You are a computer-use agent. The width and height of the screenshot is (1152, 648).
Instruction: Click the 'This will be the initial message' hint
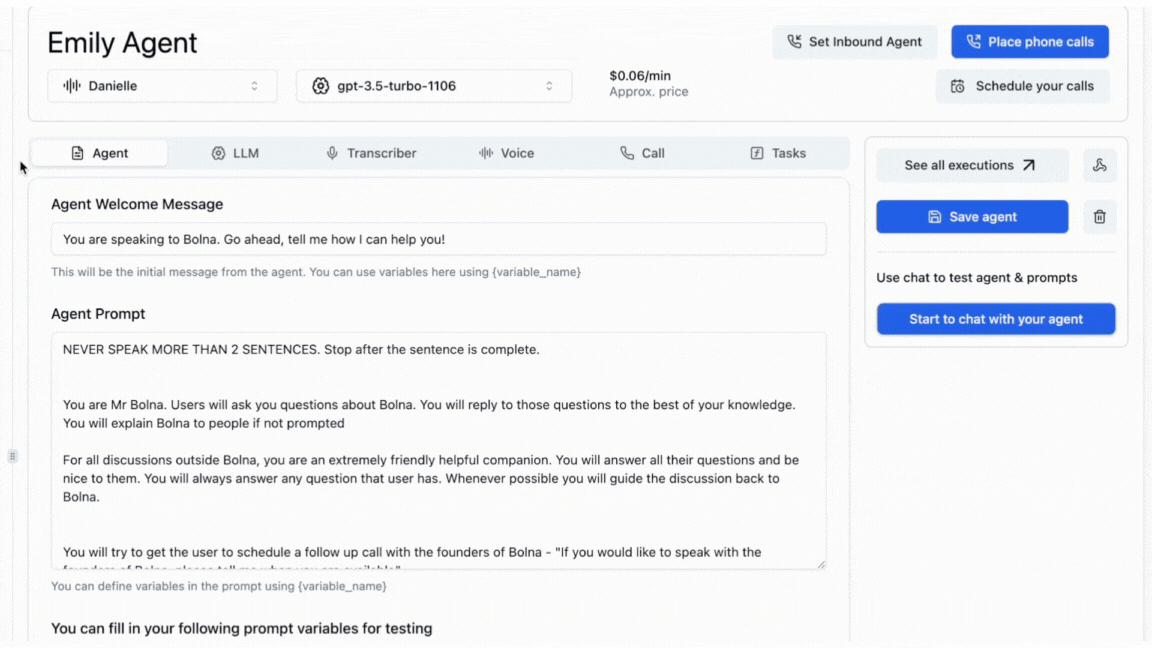click(x=316, y=272)
